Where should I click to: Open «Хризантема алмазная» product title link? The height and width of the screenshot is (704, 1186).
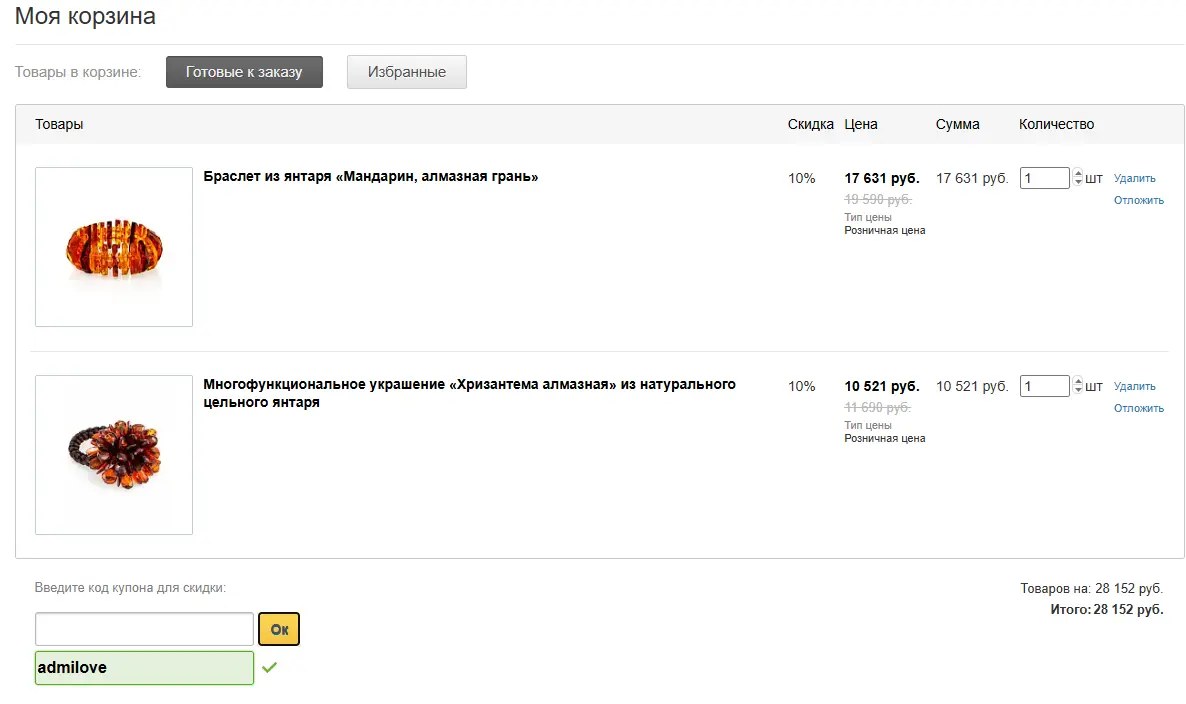(469, 393)
